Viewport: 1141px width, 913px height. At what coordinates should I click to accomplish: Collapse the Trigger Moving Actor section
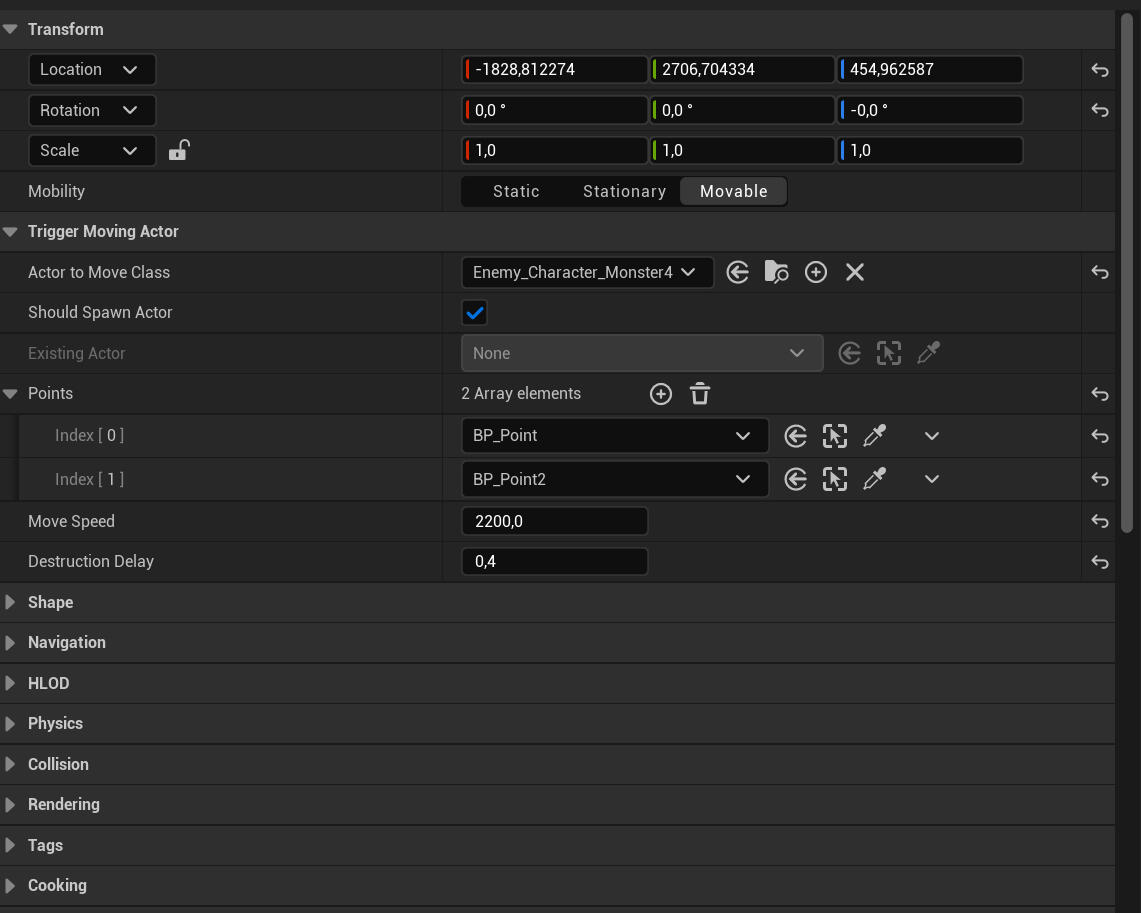pos(11,232)
